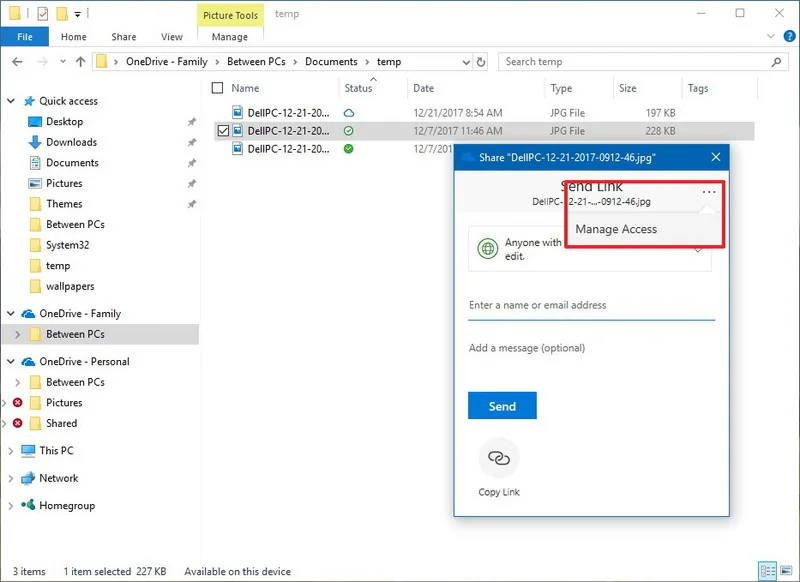
Task: Go back with the left arrow button
Action: coord(17,62)
